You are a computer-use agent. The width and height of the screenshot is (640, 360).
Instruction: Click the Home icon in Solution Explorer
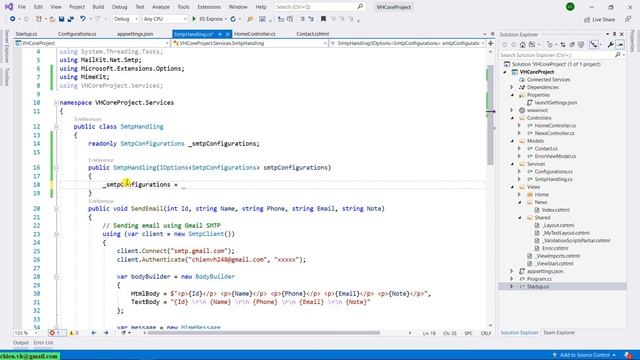point(522,44)
